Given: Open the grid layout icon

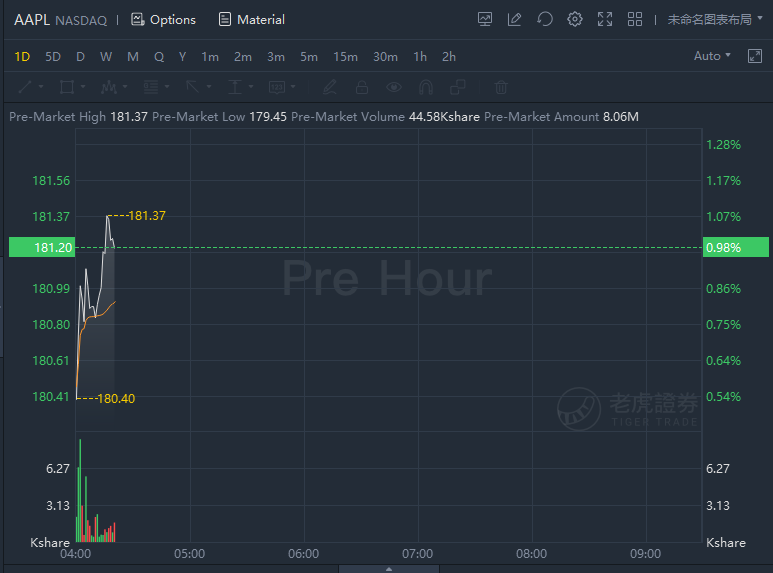Looking at the screenshot, I should point(634,20).
